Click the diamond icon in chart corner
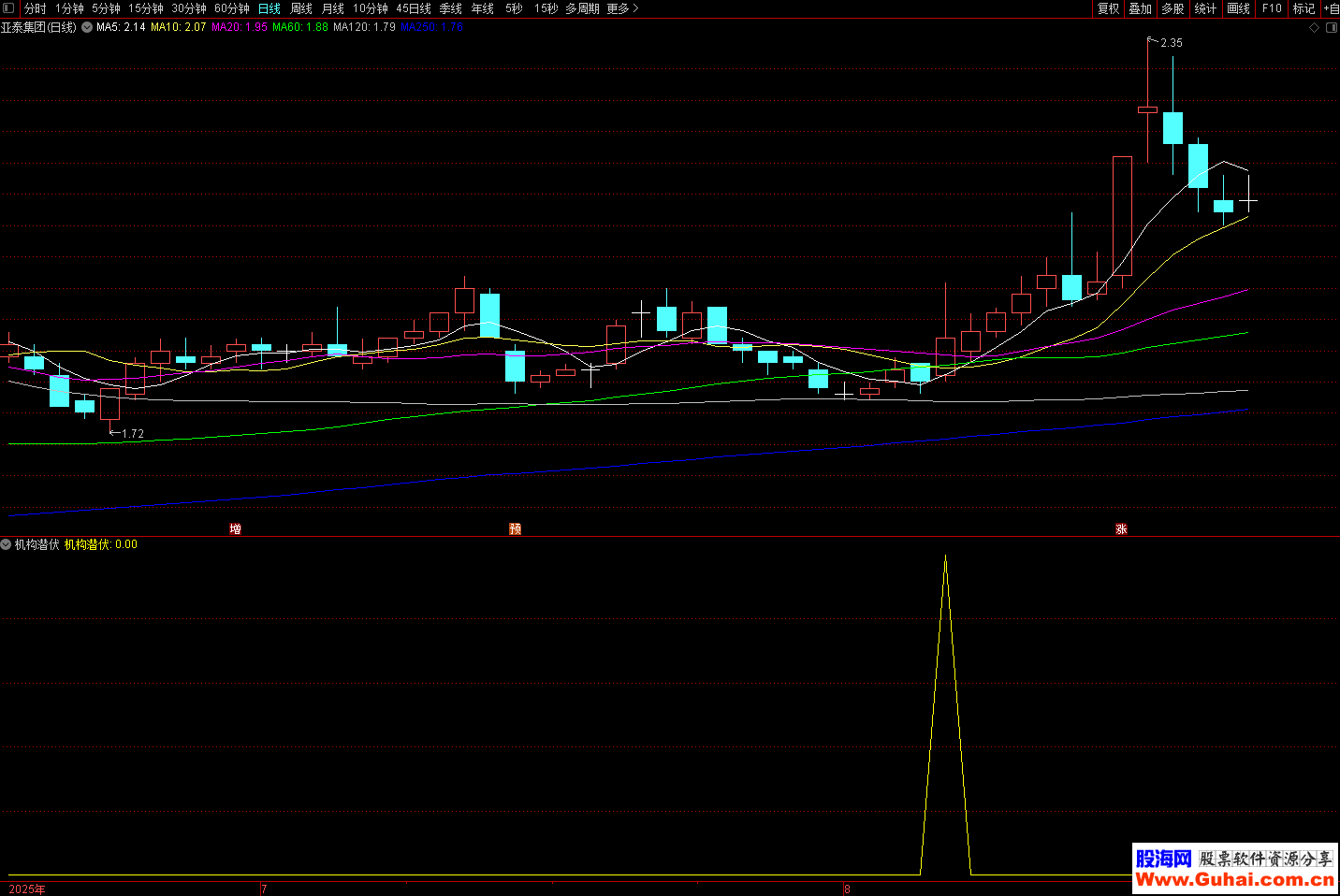 [1314, 28]
